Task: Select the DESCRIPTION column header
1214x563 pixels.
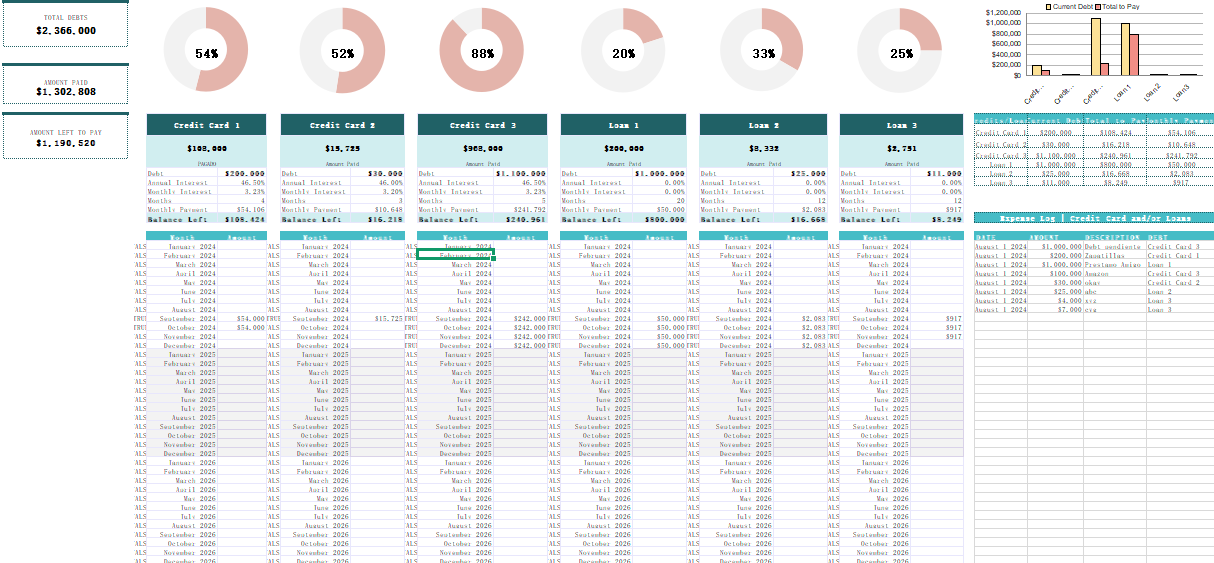Action: (1114, 237)
